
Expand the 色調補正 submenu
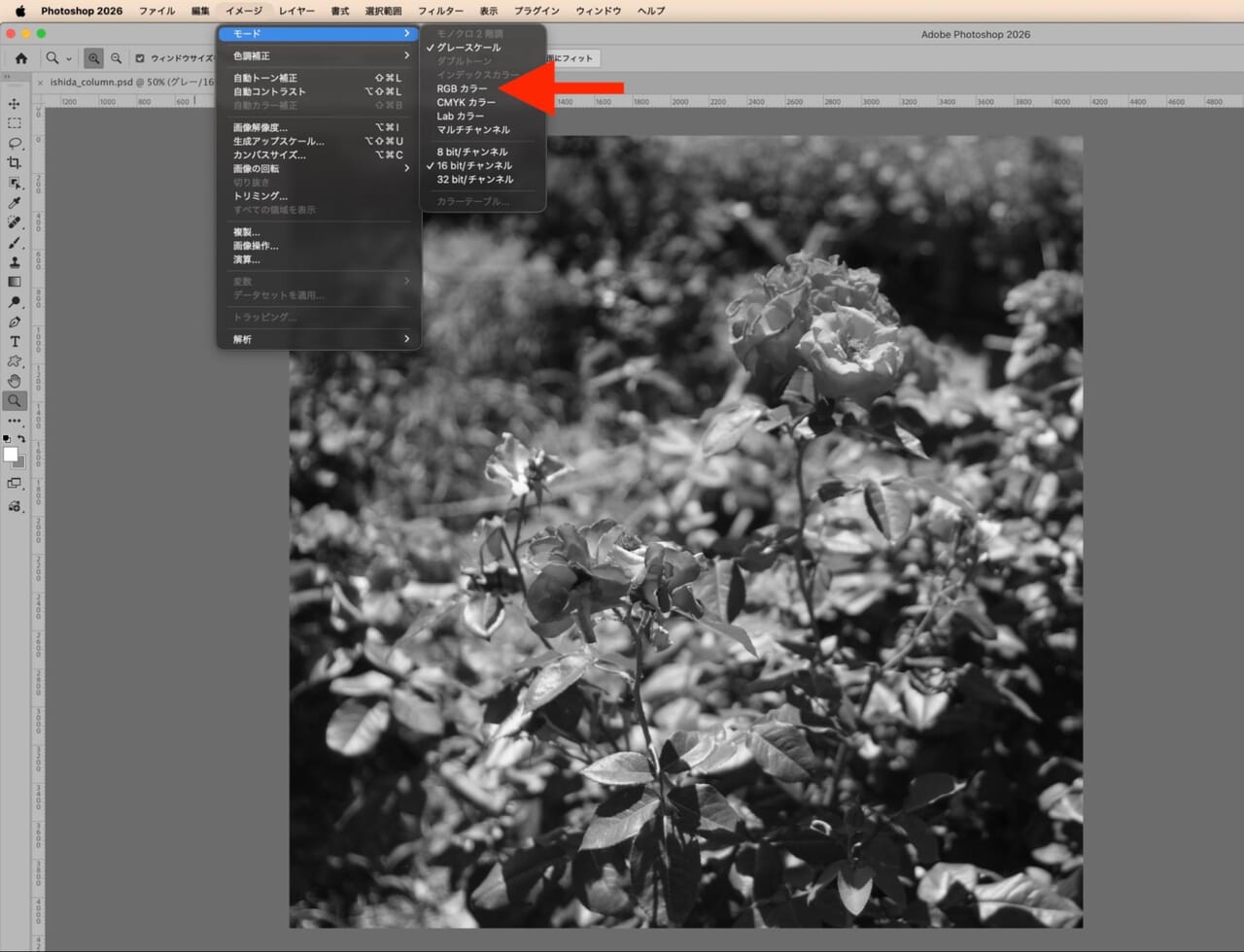[x=319, y=55]
